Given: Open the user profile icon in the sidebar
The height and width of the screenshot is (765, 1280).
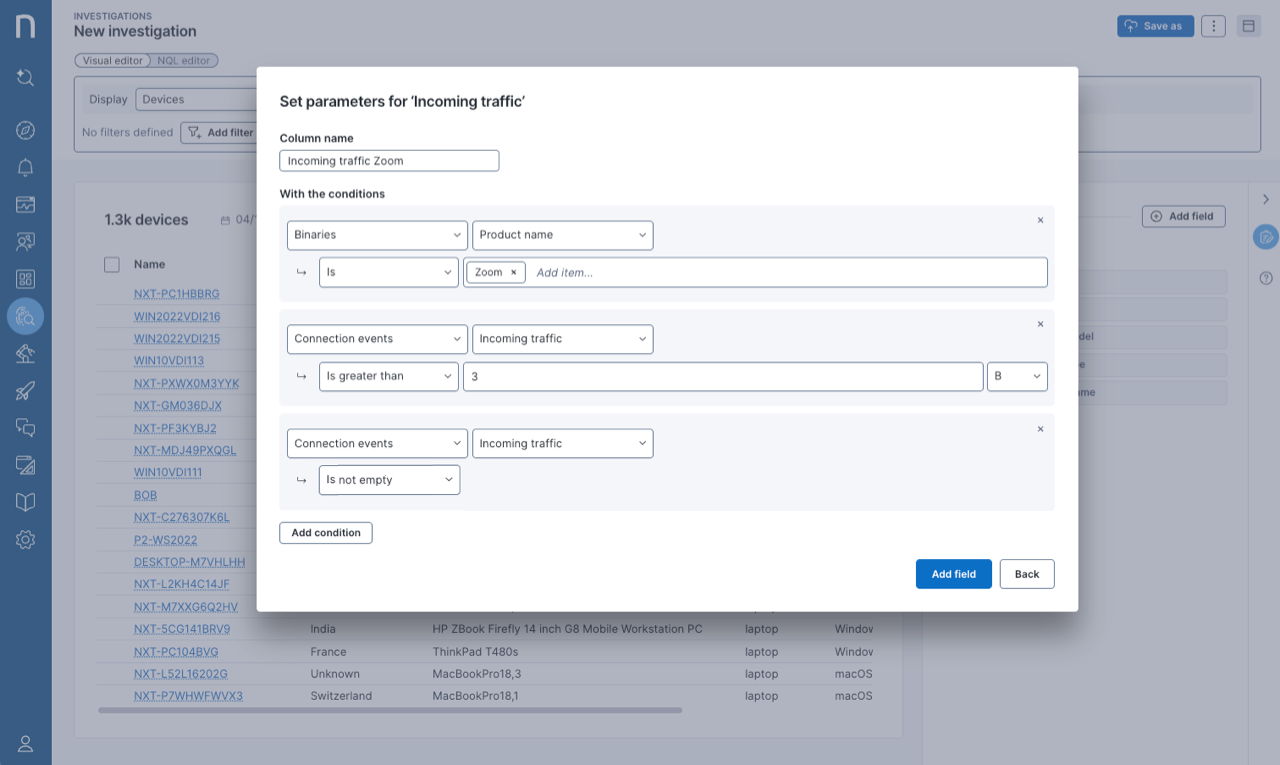Looking at the screenshot, I should [25, 743].
